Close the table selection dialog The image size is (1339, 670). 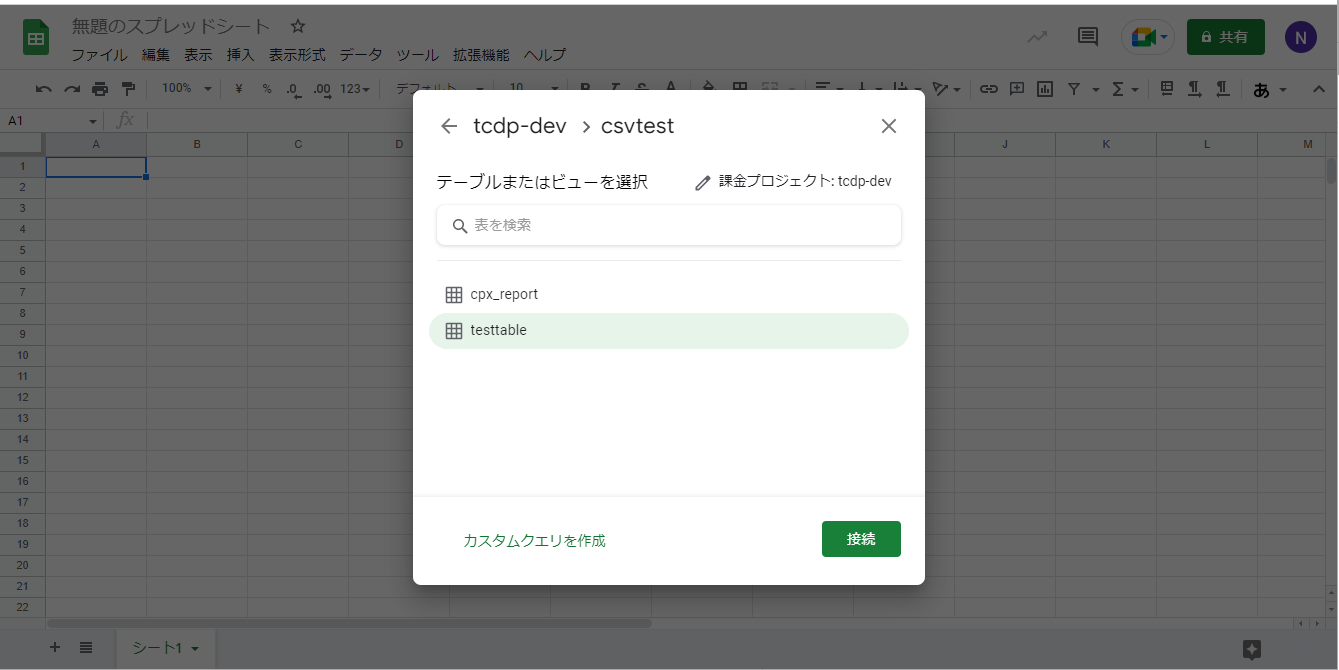click(888, 126)
